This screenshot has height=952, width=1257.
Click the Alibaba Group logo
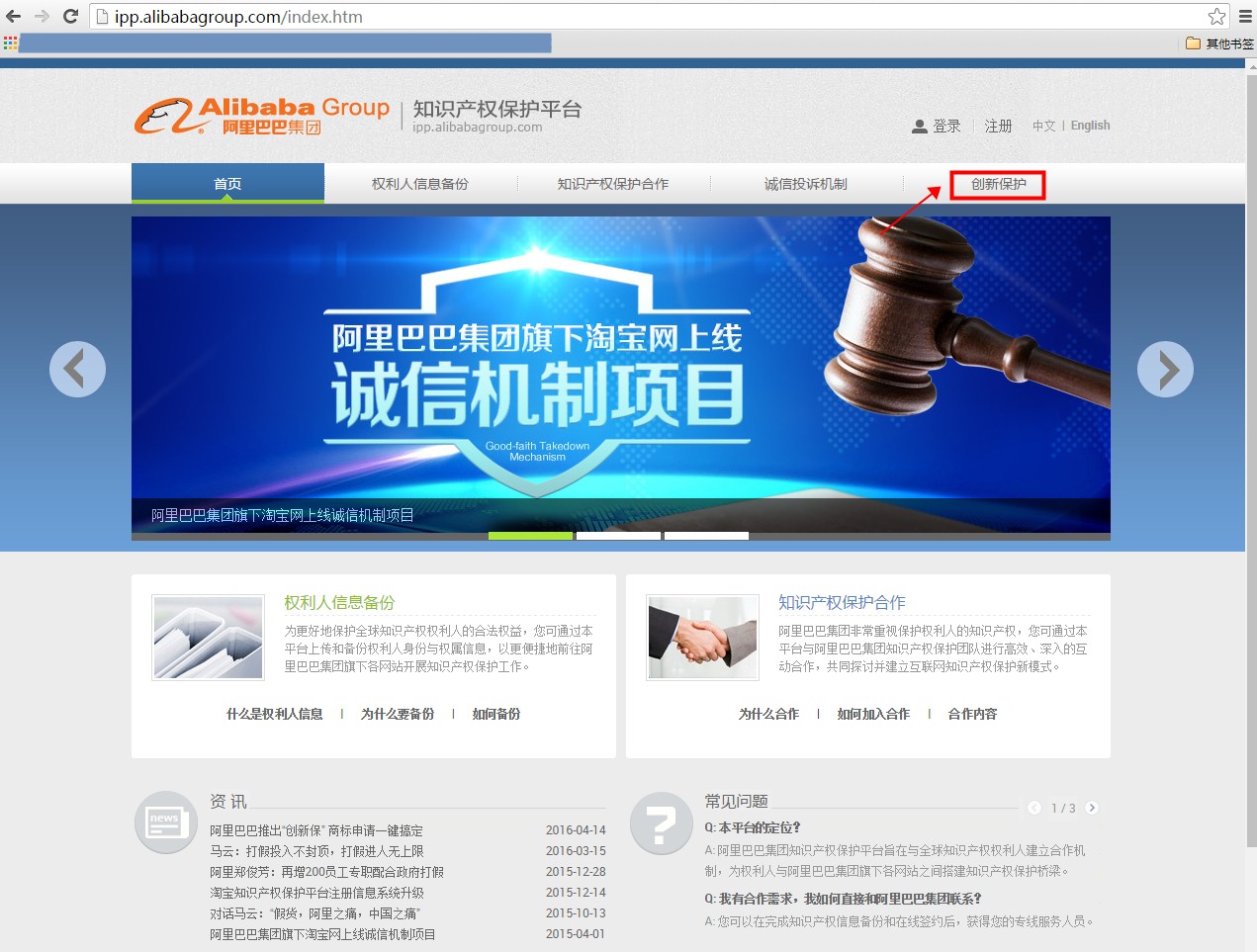click(x=262, y=116)
